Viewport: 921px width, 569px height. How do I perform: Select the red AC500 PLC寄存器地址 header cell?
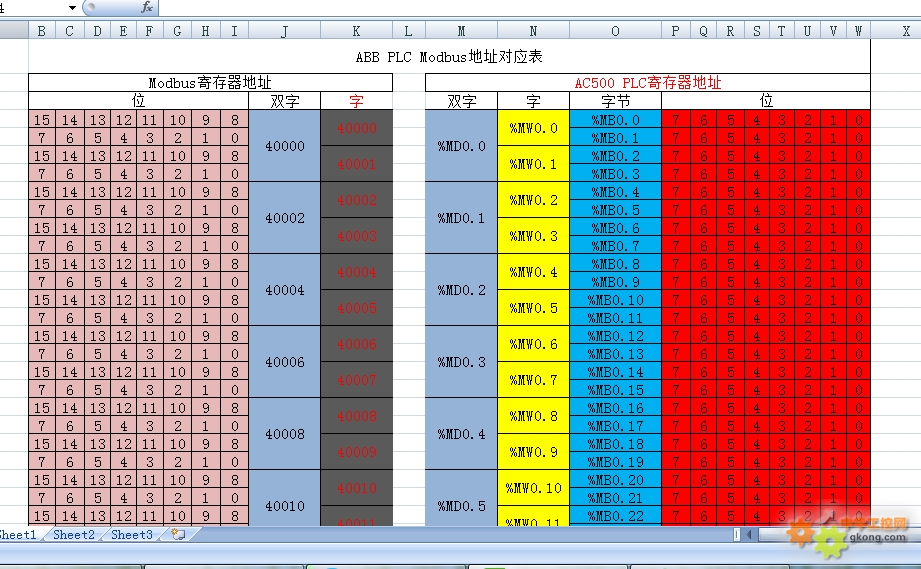pyautogui.click(x=648, y=83)
